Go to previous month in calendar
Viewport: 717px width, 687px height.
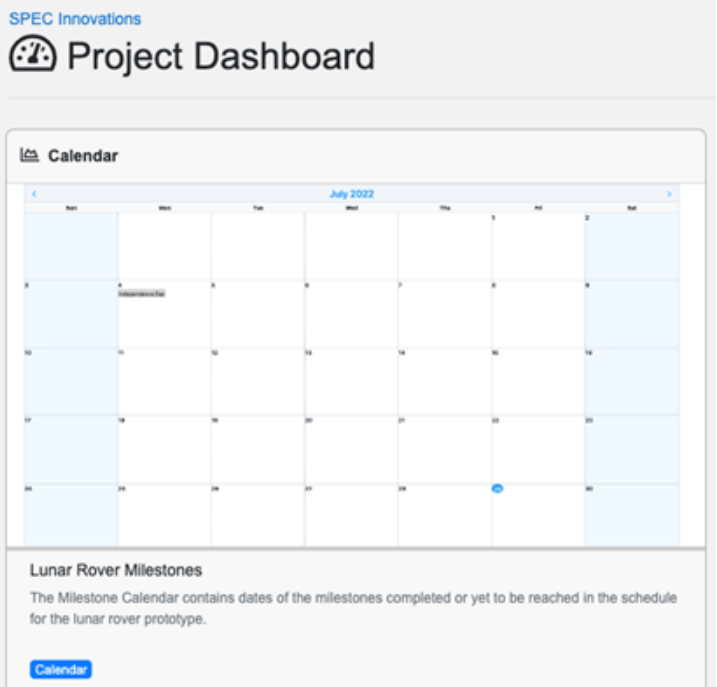click(x=33, y=194)
